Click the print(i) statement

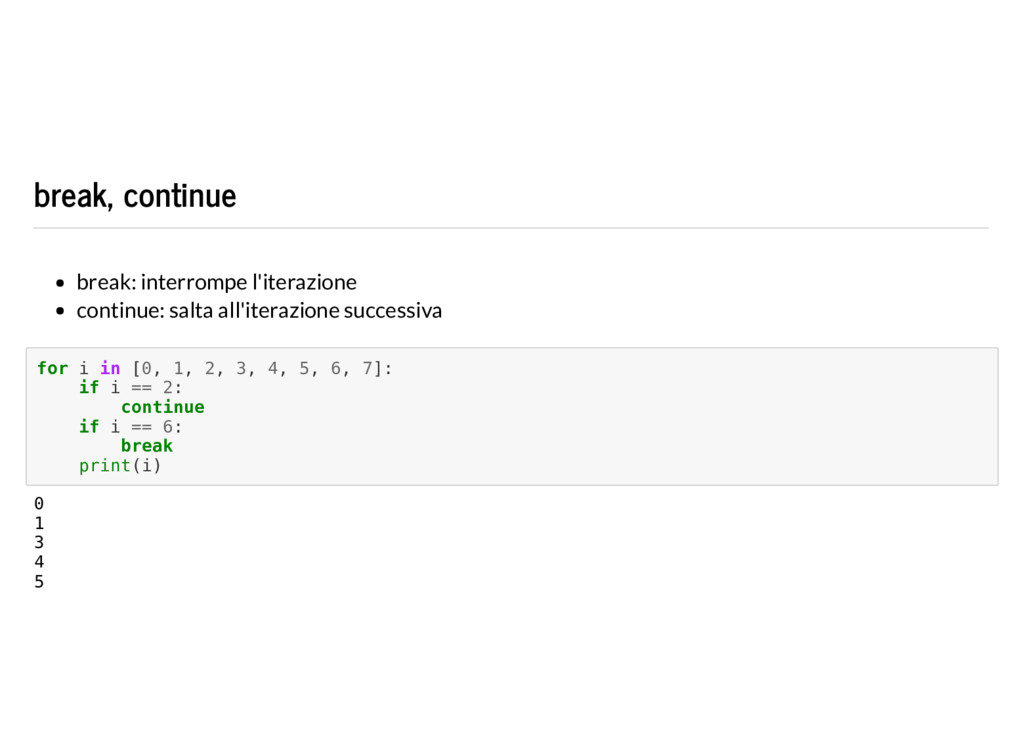point(120,466)
